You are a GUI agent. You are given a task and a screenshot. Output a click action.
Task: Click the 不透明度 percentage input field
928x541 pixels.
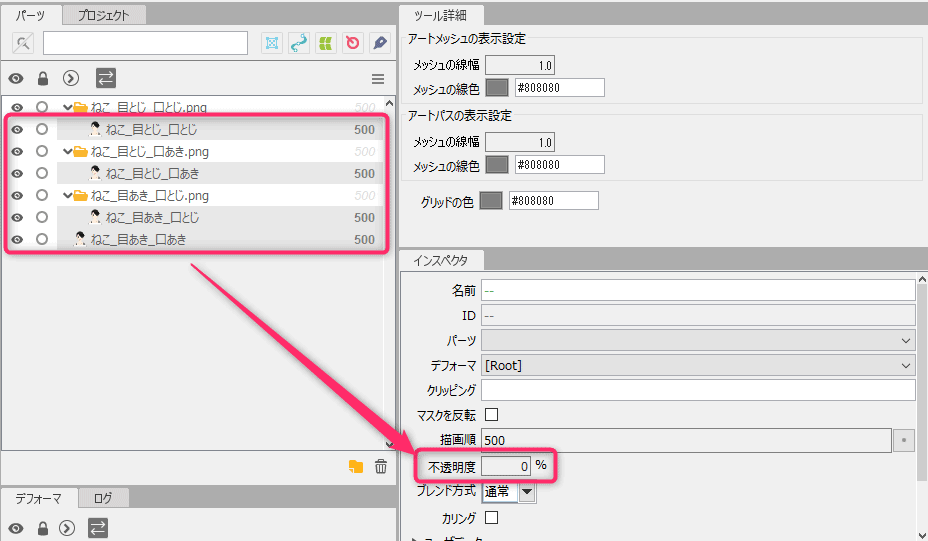(x=506, y=465)
